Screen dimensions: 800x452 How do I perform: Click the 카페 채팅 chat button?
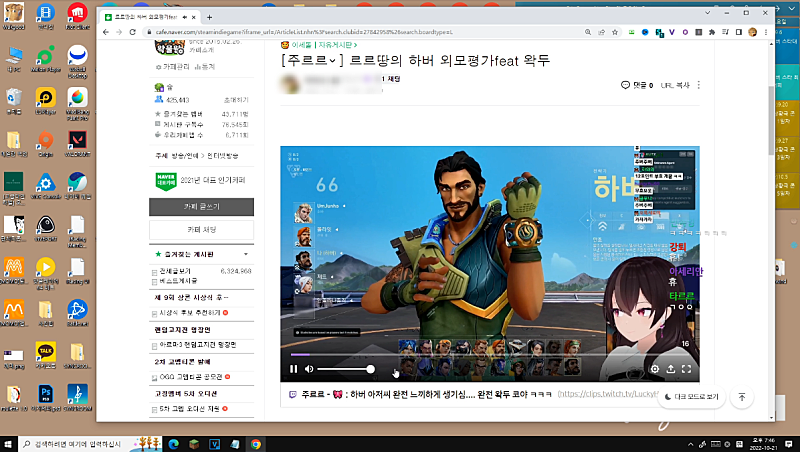(202, 230)
